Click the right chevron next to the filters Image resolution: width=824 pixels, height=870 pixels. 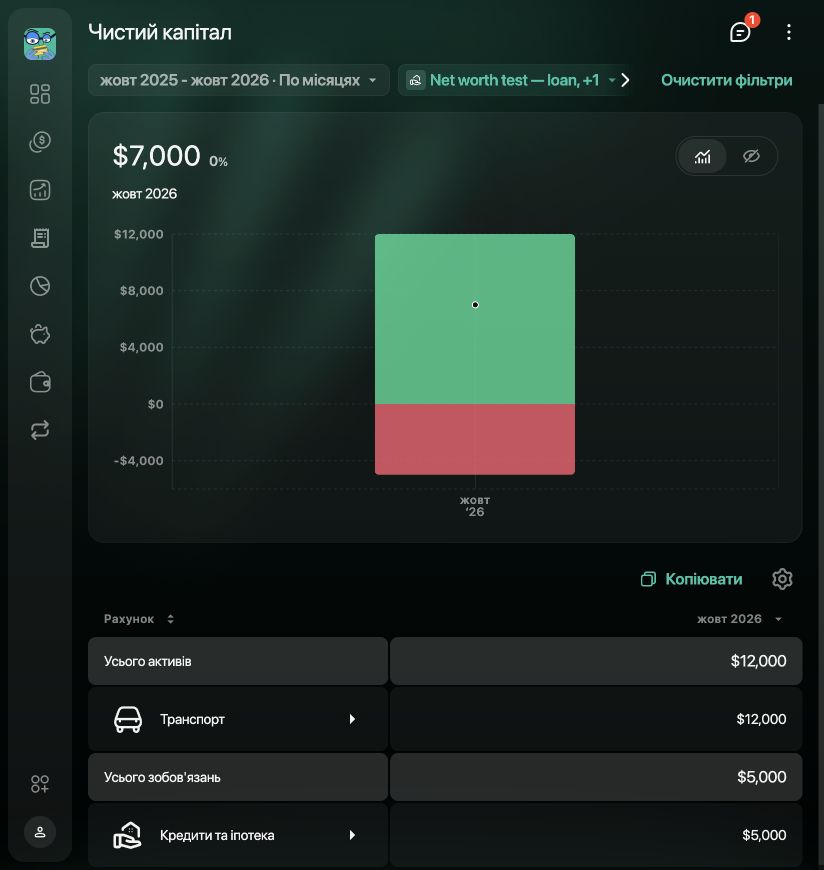(x=625, y=80)
